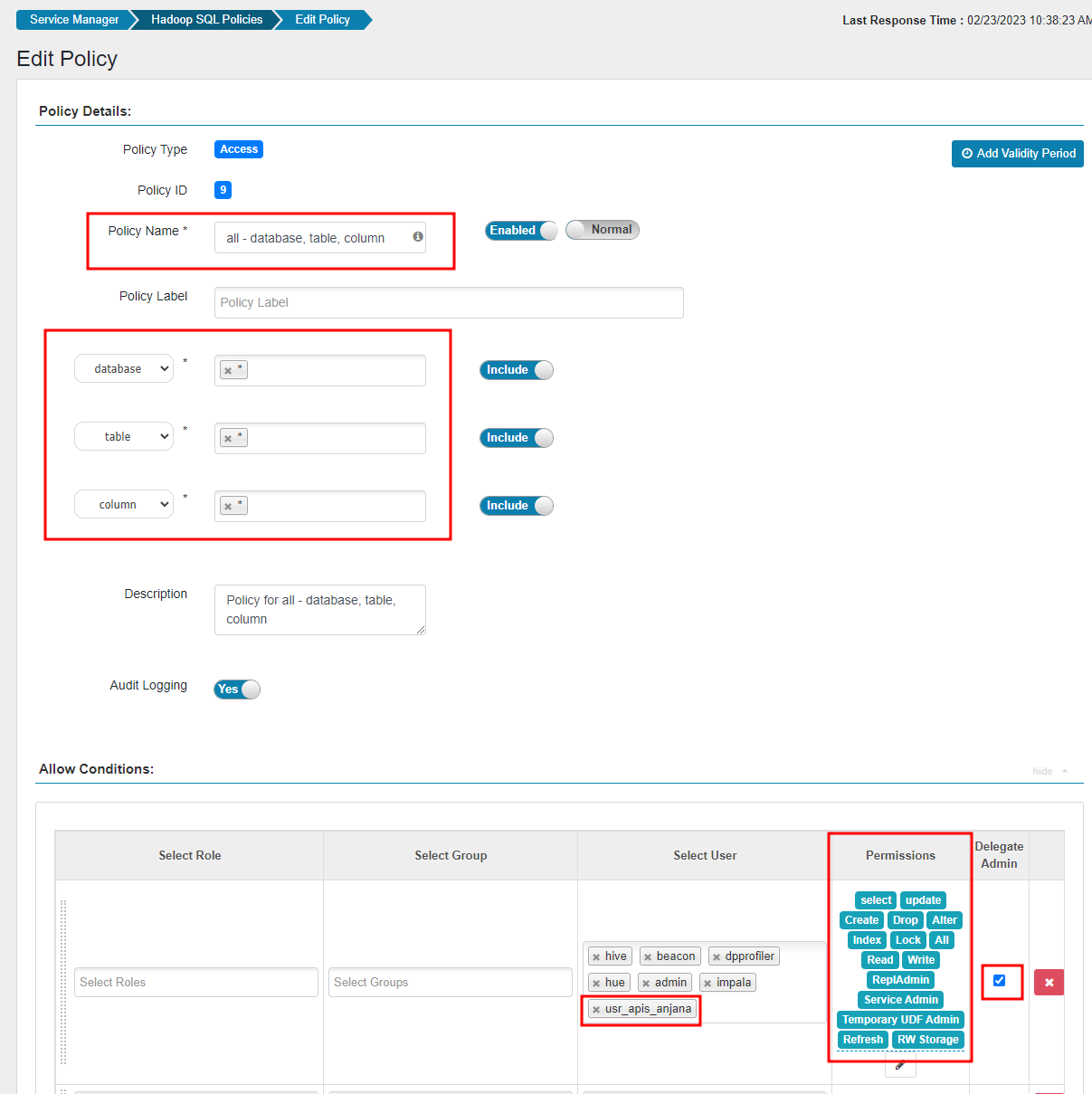1092x1094 pixels.
Task: Open the table resource type dropdown
Action: click(x=124, y=437)
